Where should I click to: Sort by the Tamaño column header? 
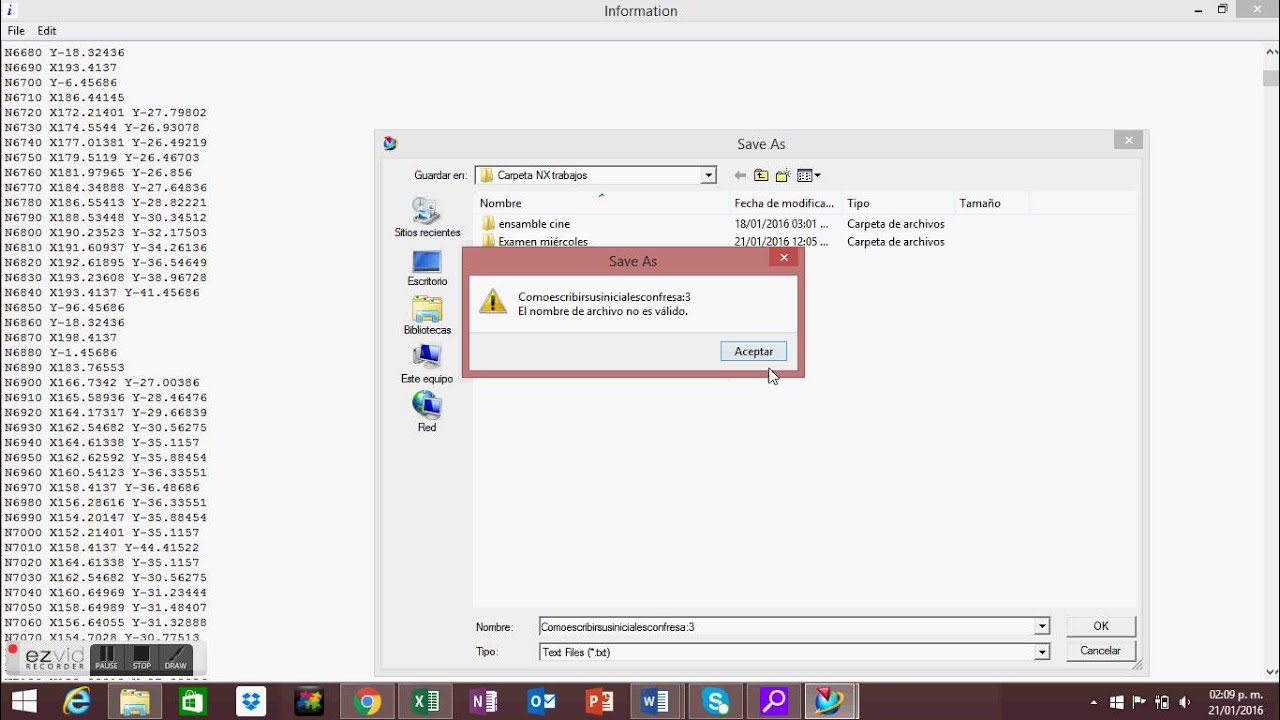(x=991, y=203)
